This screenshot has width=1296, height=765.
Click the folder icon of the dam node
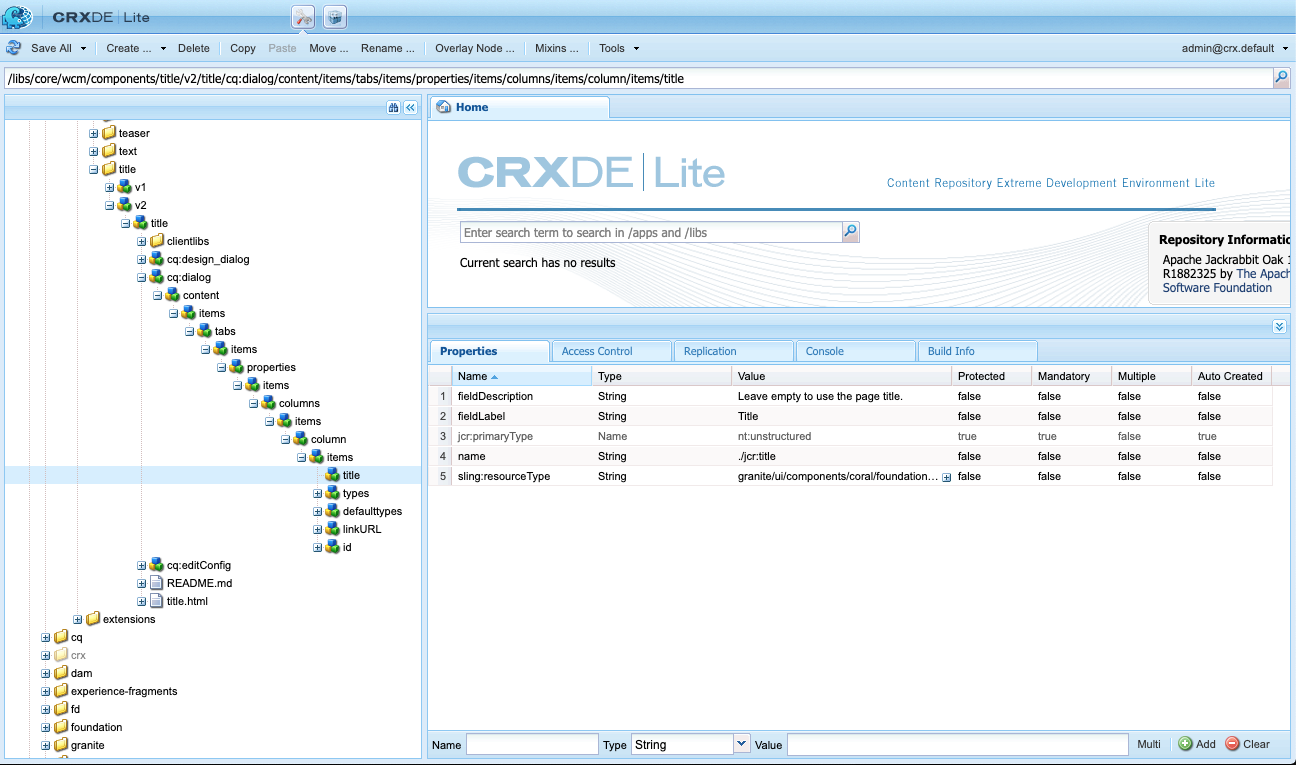(61, 673)
